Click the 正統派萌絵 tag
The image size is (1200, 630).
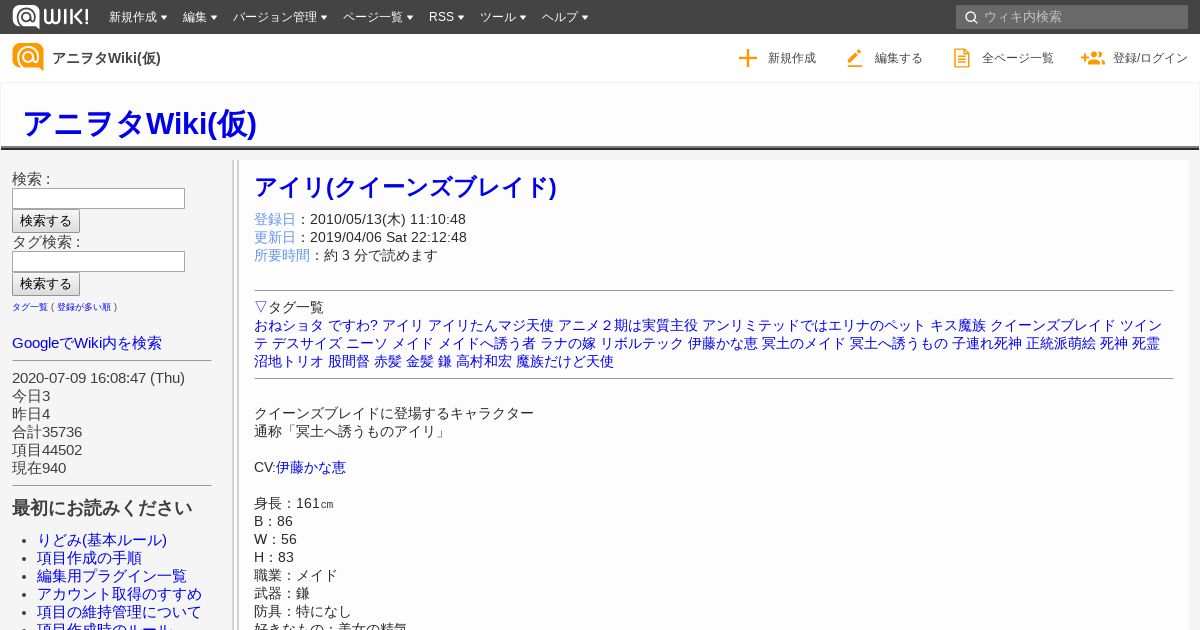click(1061, 343)
